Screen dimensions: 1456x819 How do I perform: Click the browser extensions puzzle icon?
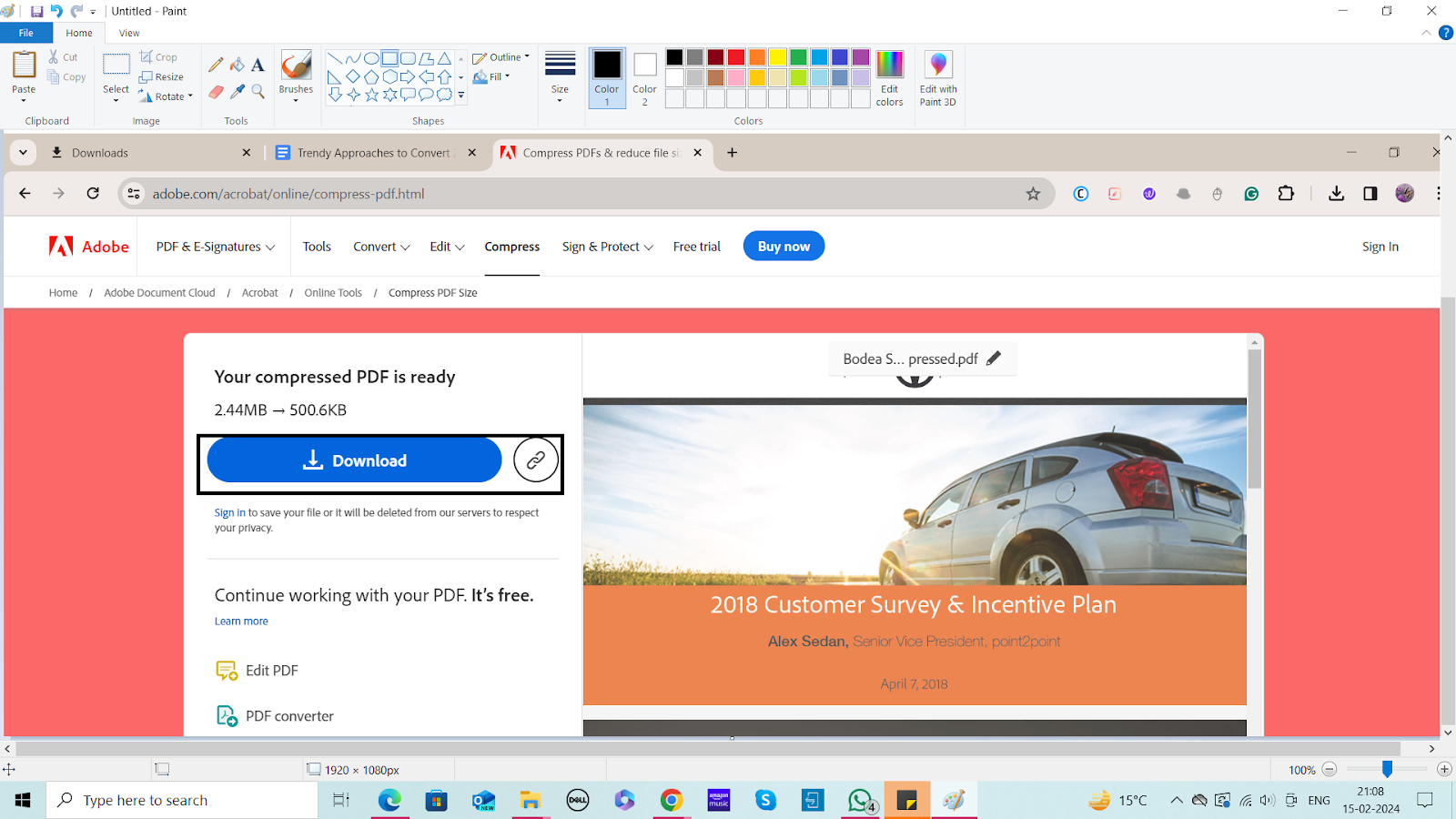click(x=1286, y=193)
